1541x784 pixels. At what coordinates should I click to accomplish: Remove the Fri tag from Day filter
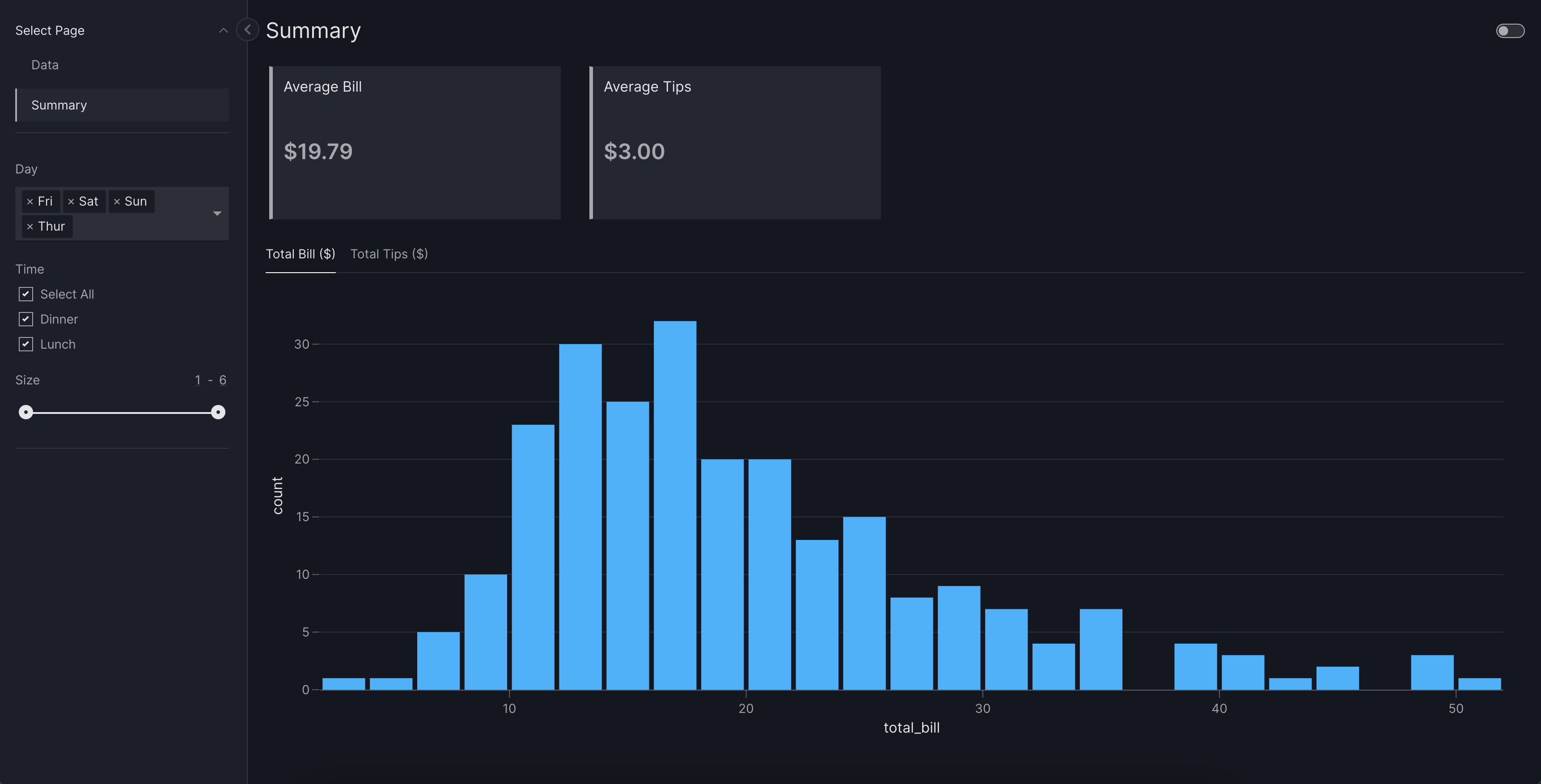point(30,202)
